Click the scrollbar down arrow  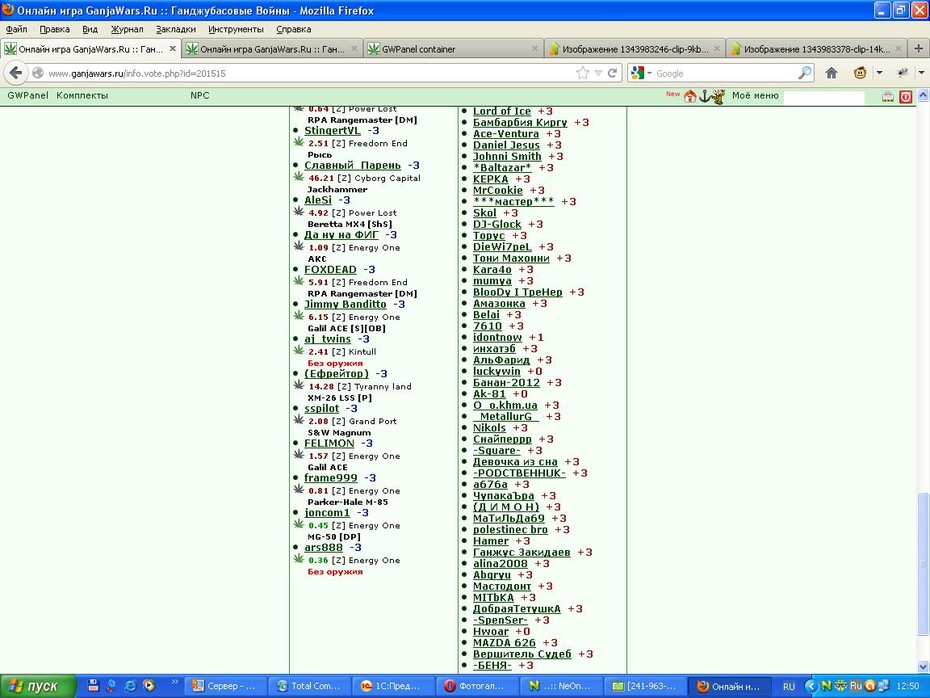tap(923, 667)
